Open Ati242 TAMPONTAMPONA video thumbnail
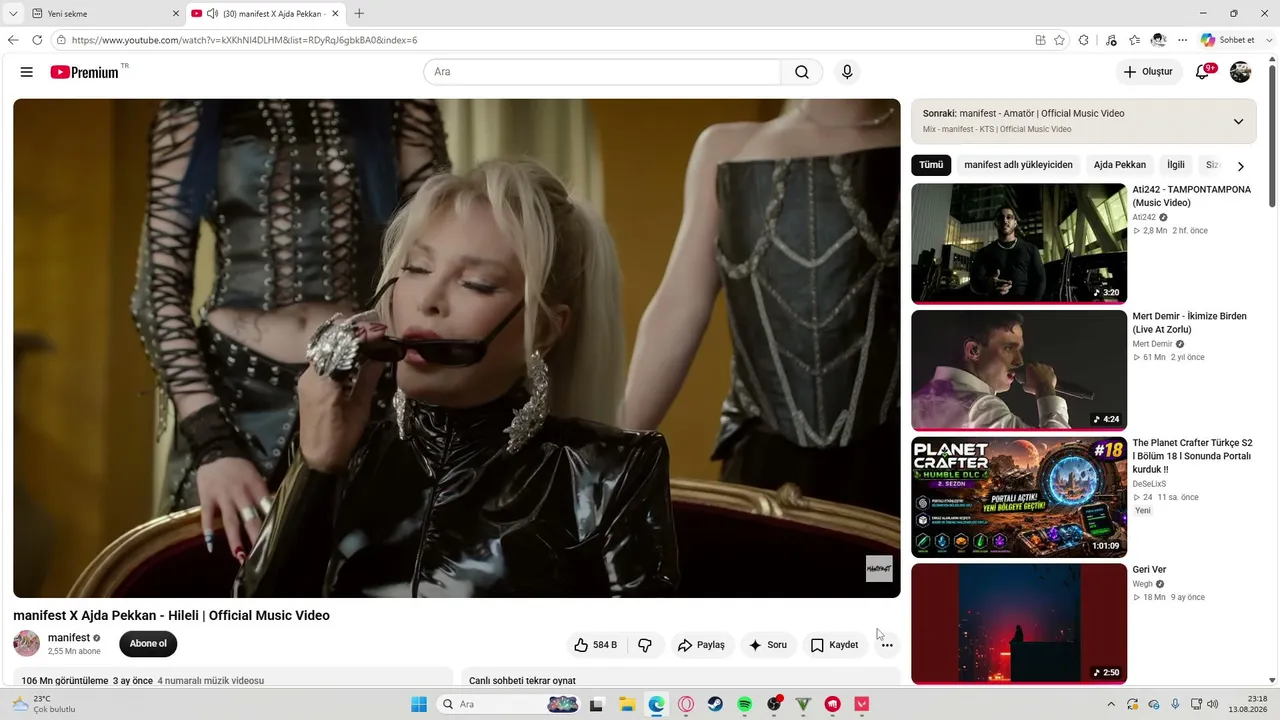 (x=1019, y=243)
